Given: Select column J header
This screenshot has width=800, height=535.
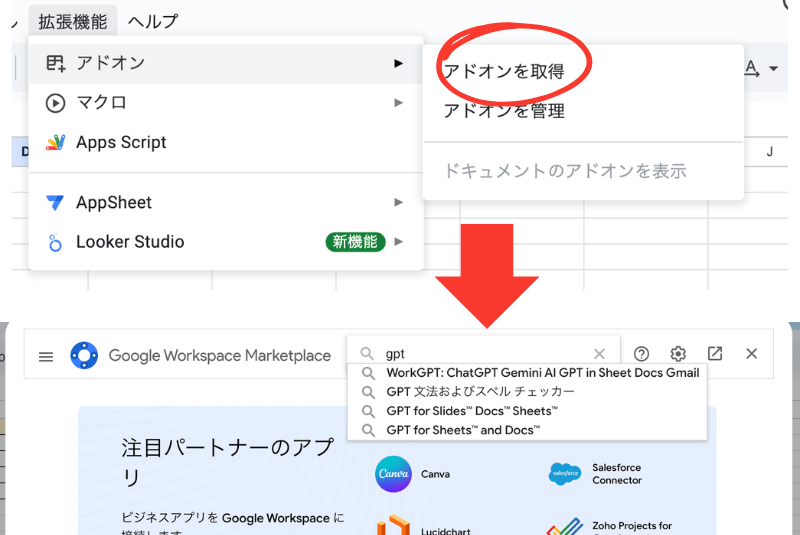Looking at the screenshot, I should click(x=769, y=151).
